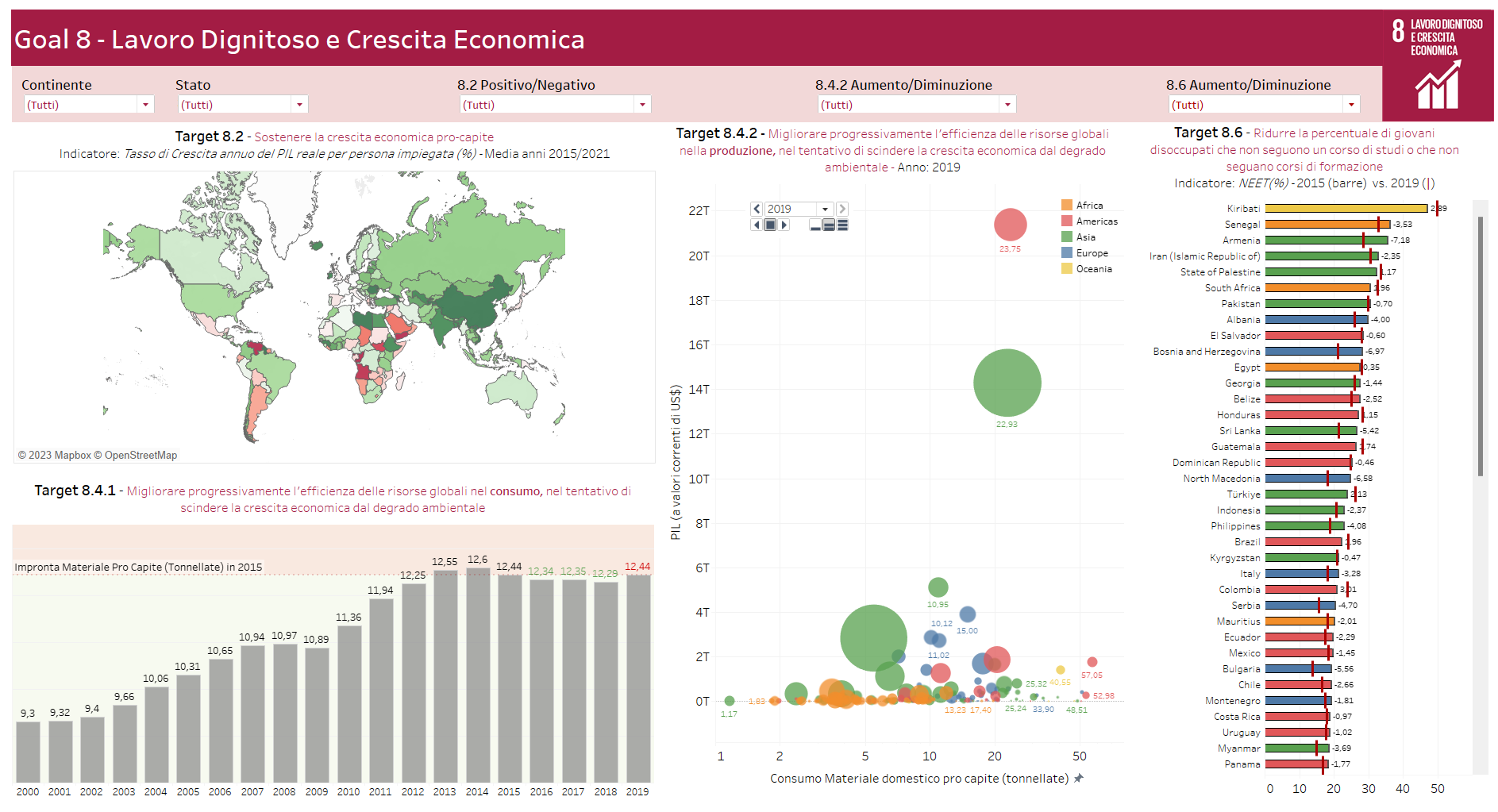
Task: Open the 8.4.2 Aumento/Diminuzione dropdown
Action: pyautogui.click(x=1007, y=105)
